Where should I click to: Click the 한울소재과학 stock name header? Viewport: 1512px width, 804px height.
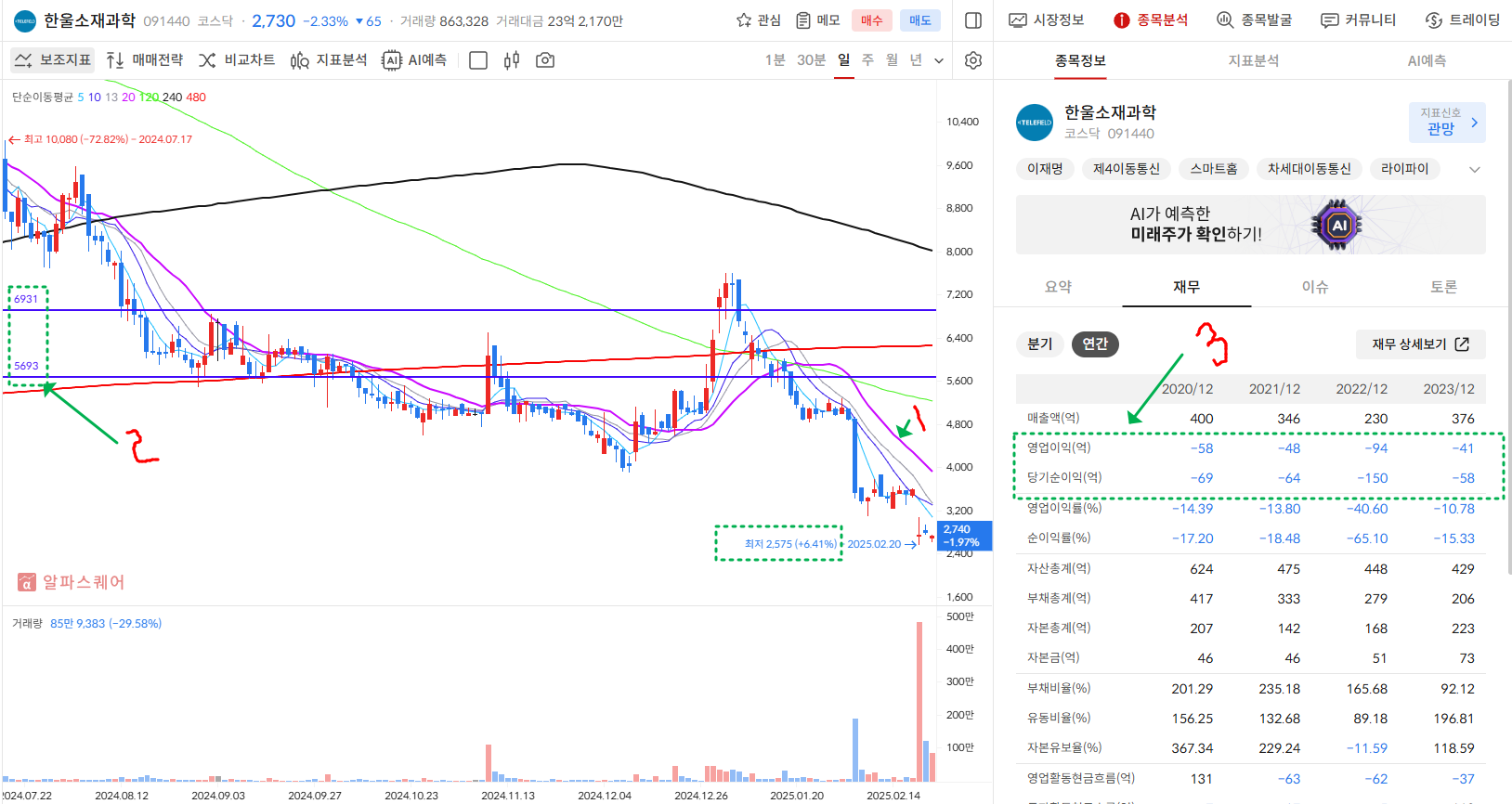(x=89, y=20)
